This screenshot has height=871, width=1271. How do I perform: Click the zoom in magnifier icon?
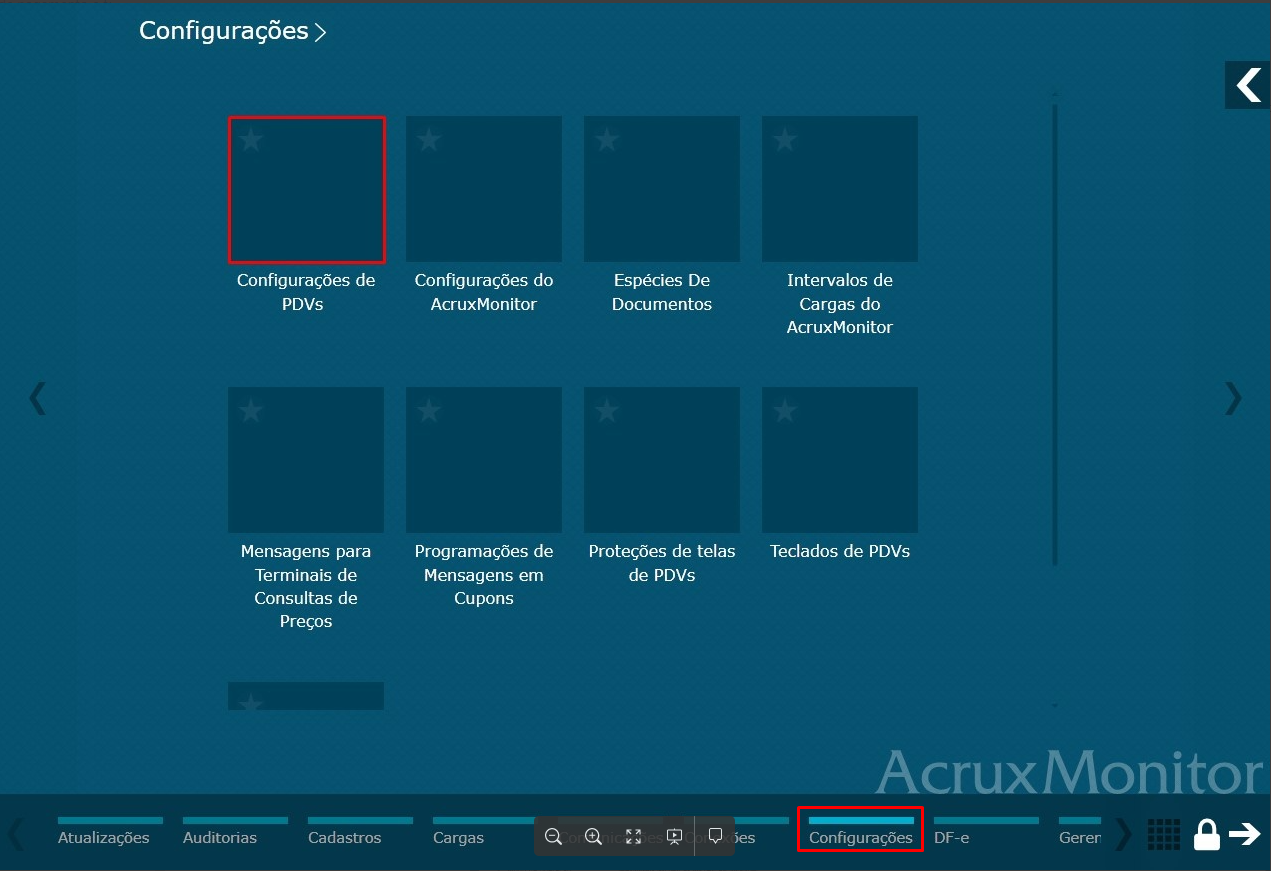coord(593,836)
